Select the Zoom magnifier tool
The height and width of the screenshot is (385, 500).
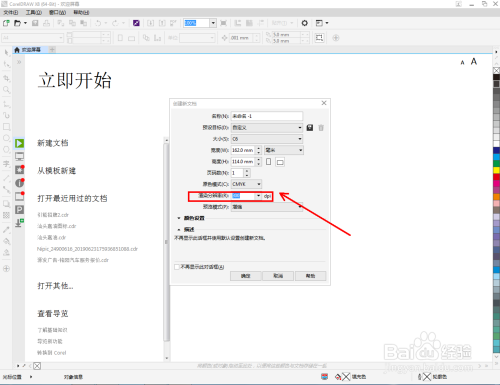(6, 90)
